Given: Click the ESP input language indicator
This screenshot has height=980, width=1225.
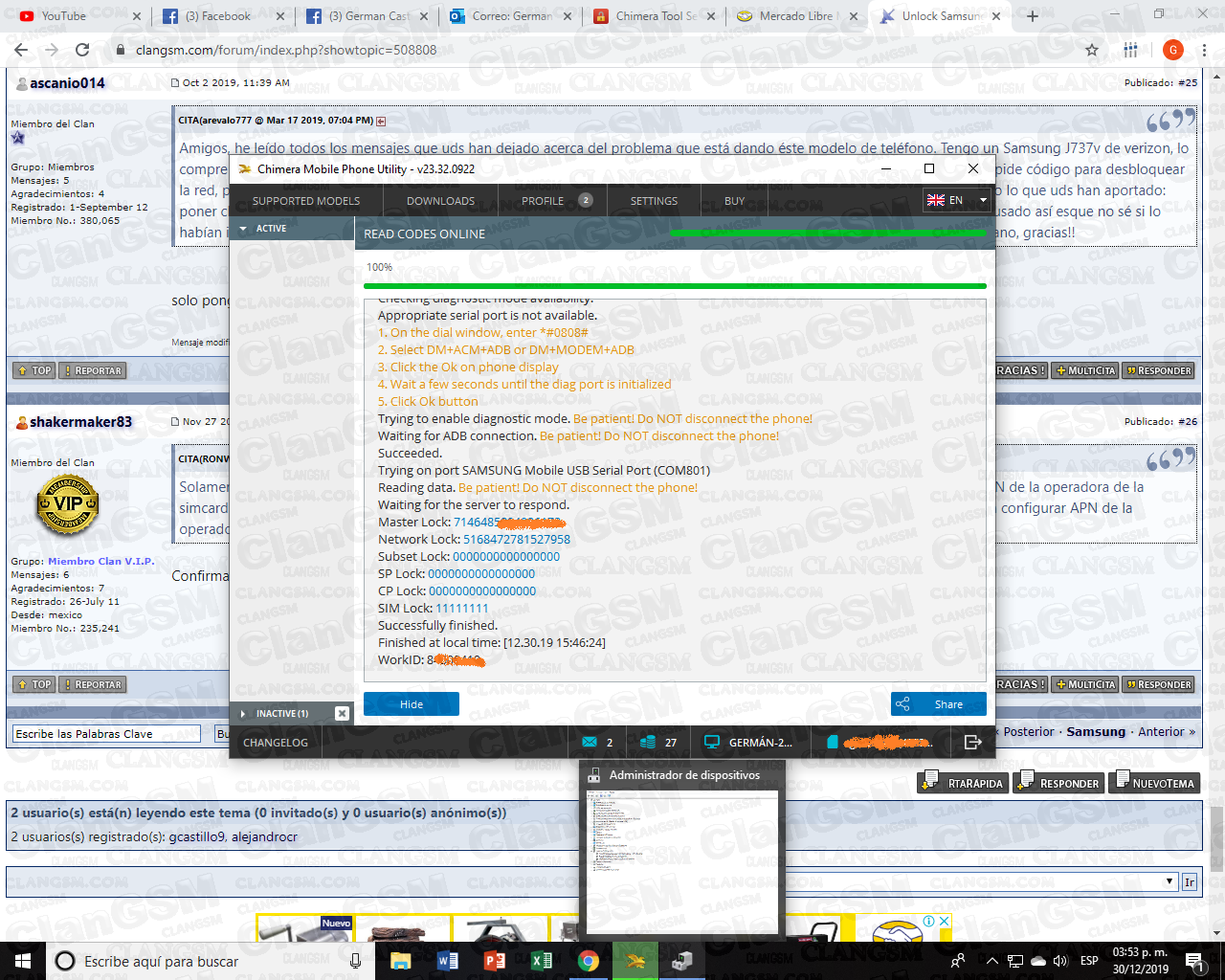Looking at the screenshot, I should 1089,961.
